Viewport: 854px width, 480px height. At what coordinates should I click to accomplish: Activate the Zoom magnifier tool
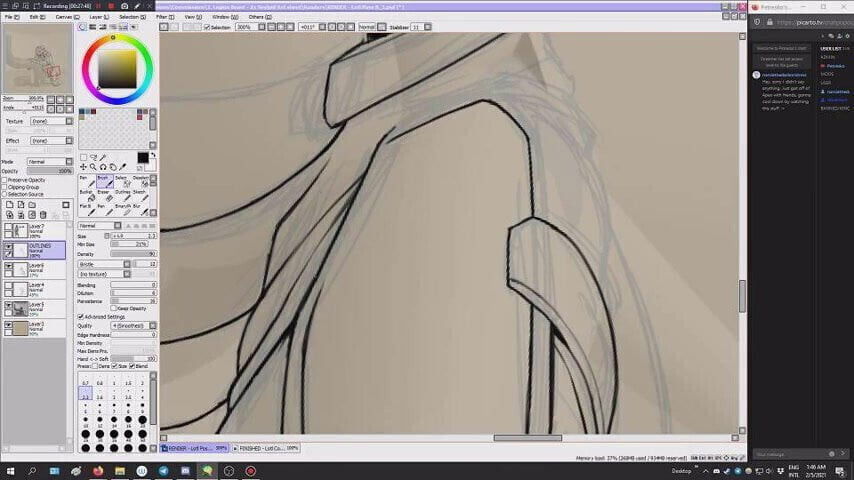[x=93, y=167]
